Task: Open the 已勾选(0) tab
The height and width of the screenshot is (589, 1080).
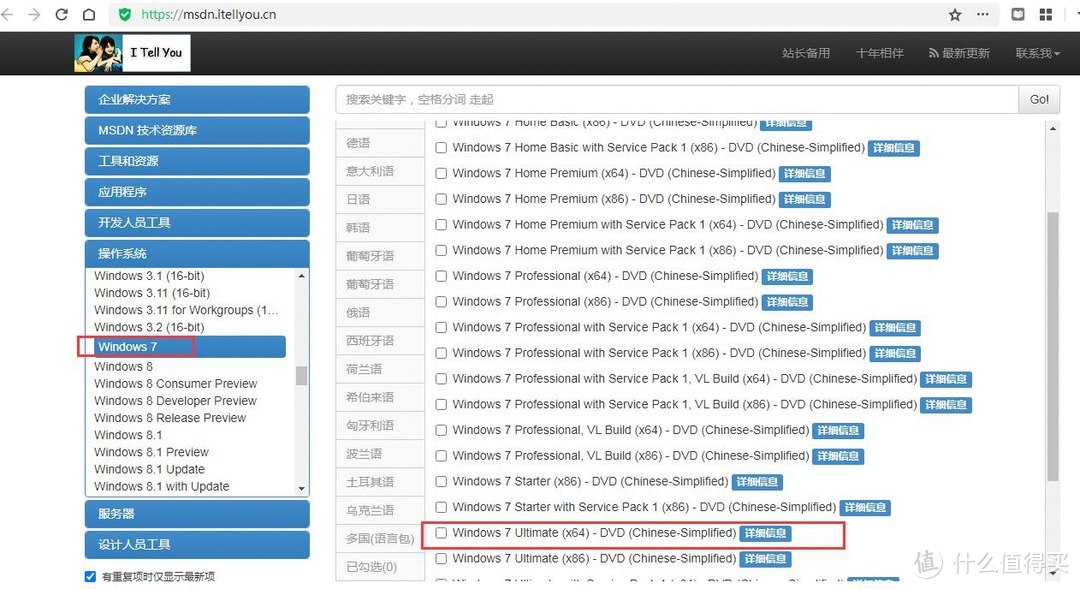Action: click(380, 566)
